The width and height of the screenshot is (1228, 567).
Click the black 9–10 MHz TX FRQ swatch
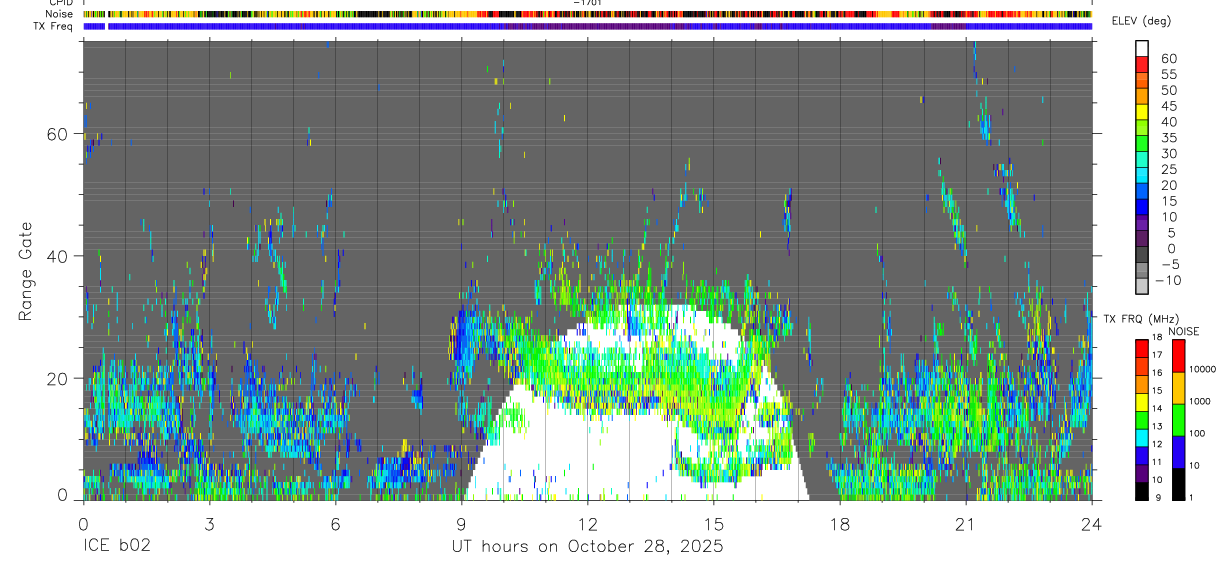coord(1142,489)
